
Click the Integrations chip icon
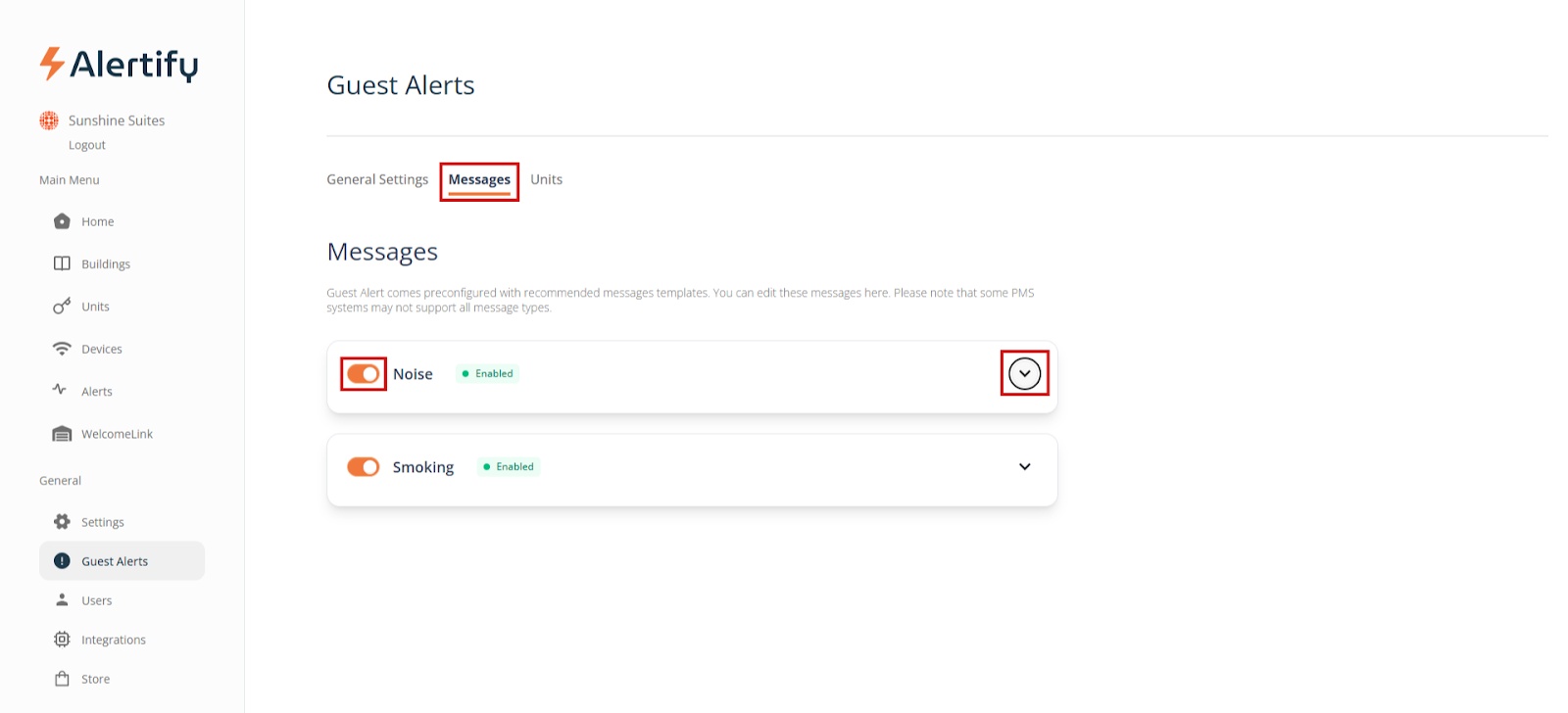click(x=62, y=640)
